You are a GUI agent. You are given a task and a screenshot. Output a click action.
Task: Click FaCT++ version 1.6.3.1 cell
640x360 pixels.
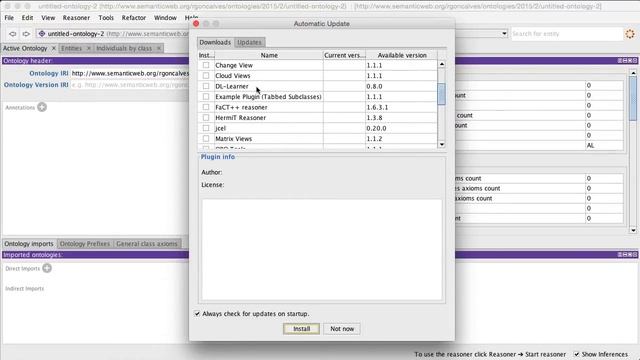click(401, 107)
